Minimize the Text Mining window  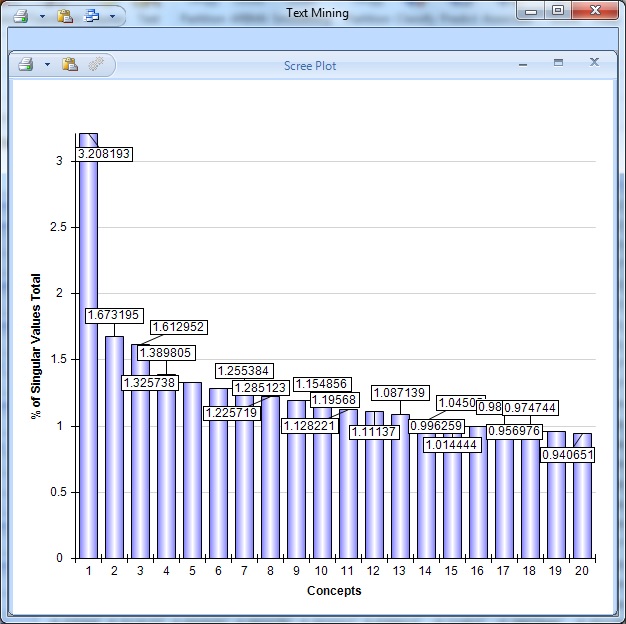point(531,12)
